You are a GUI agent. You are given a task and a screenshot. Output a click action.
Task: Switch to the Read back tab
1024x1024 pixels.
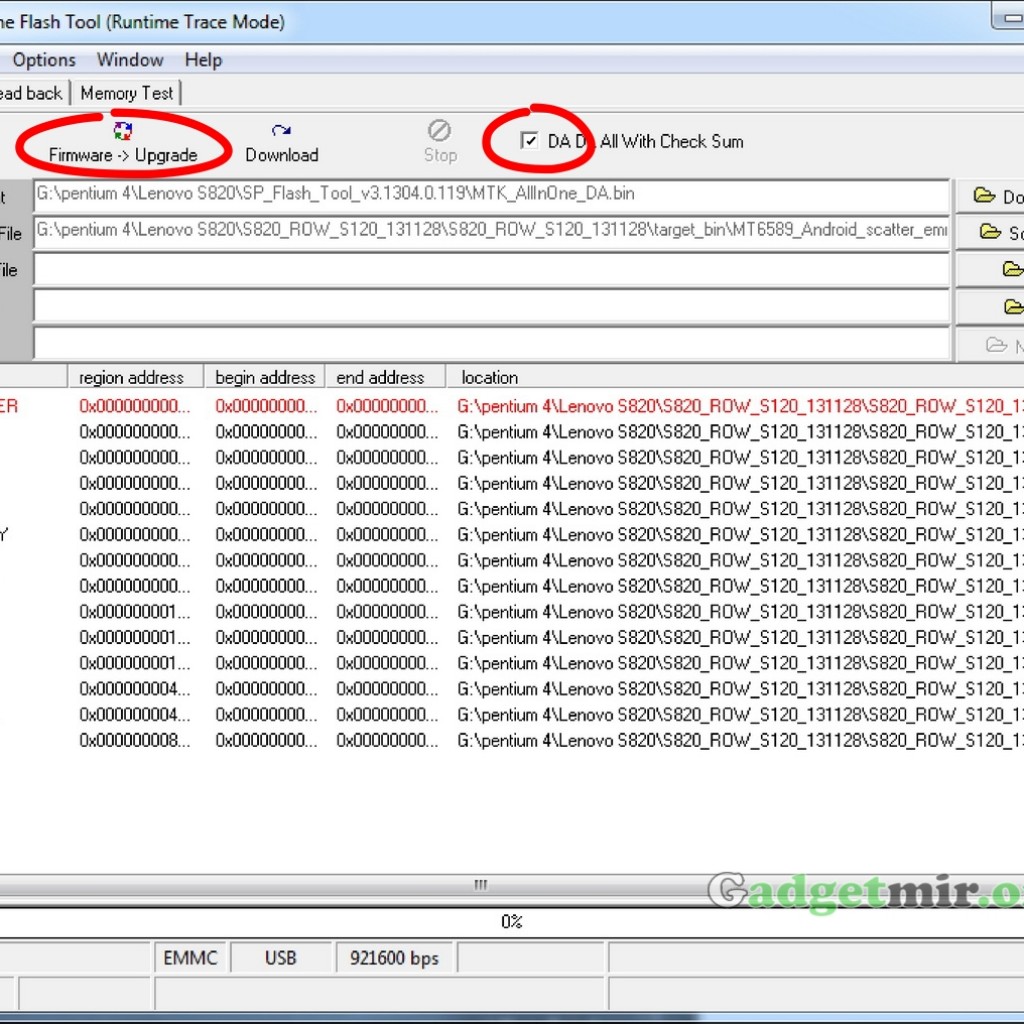tap(30, 93)
